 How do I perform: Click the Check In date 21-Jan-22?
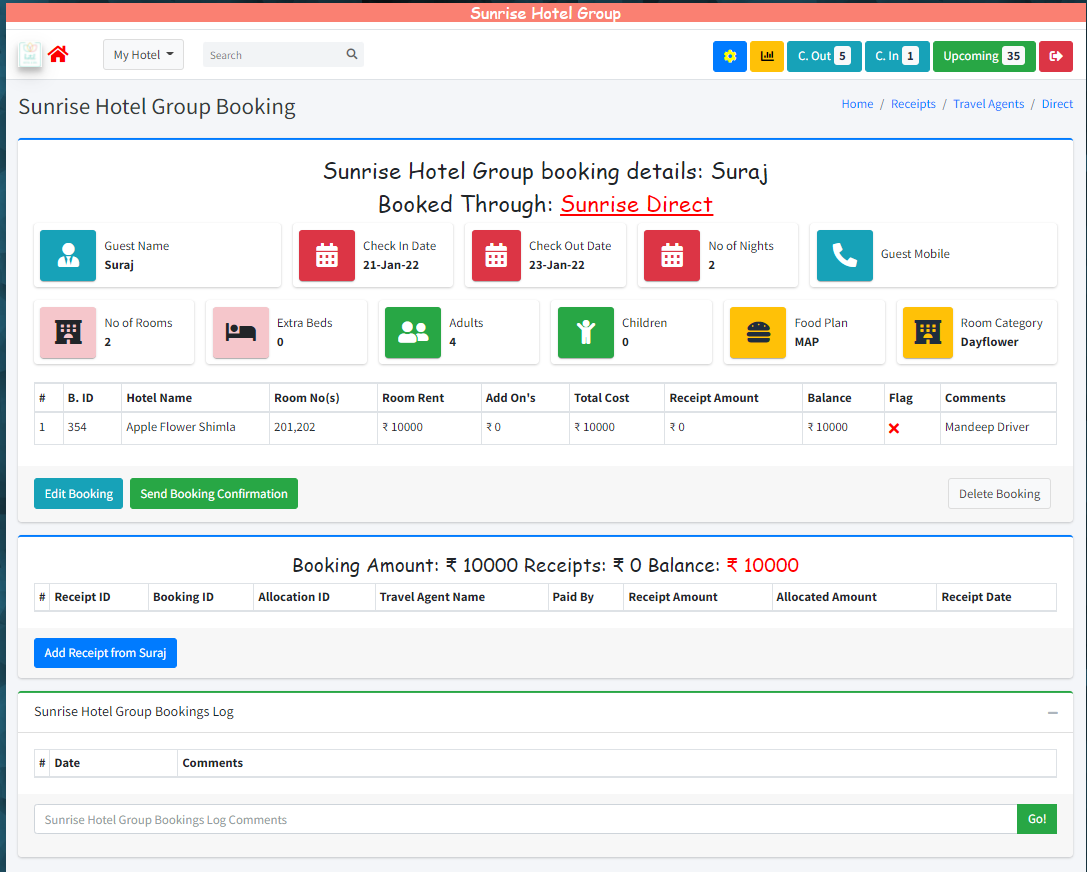point(391,265)
